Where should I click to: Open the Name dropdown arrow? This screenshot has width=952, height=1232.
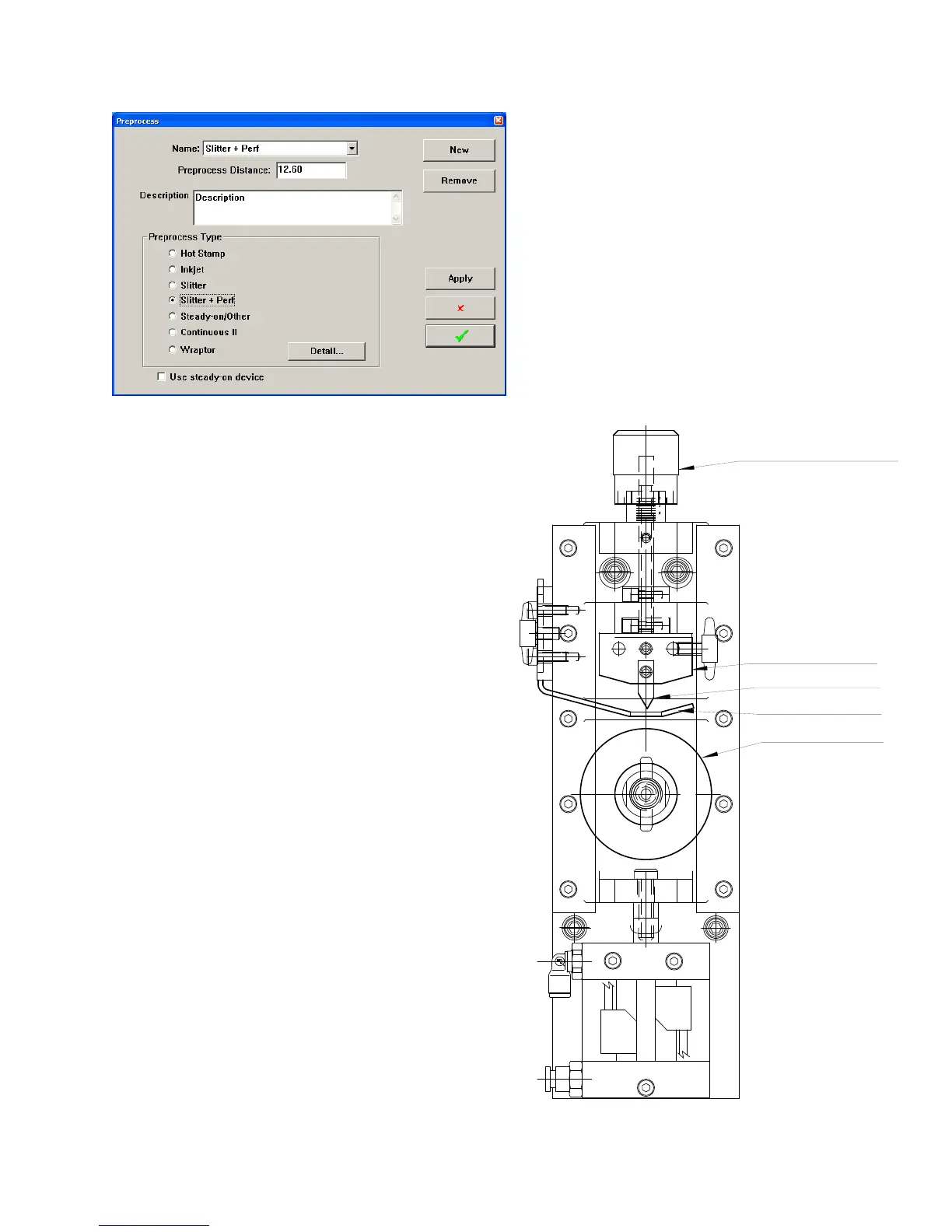352,149
